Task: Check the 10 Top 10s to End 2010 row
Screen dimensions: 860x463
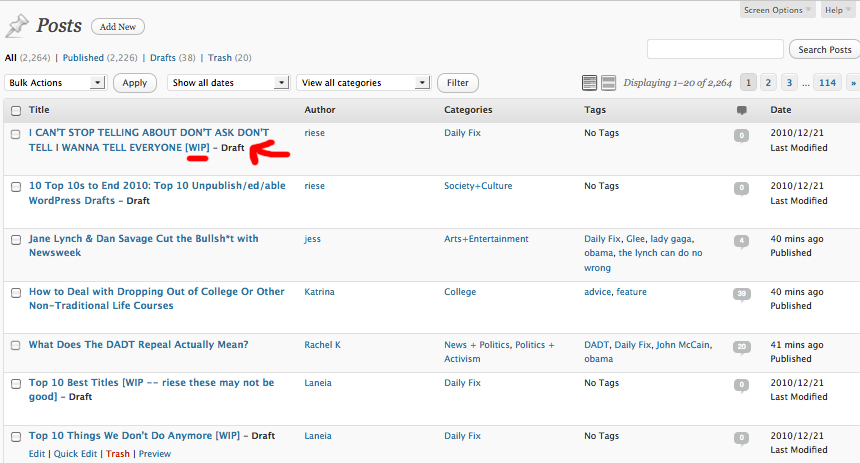Action: (x=16, y=187)
